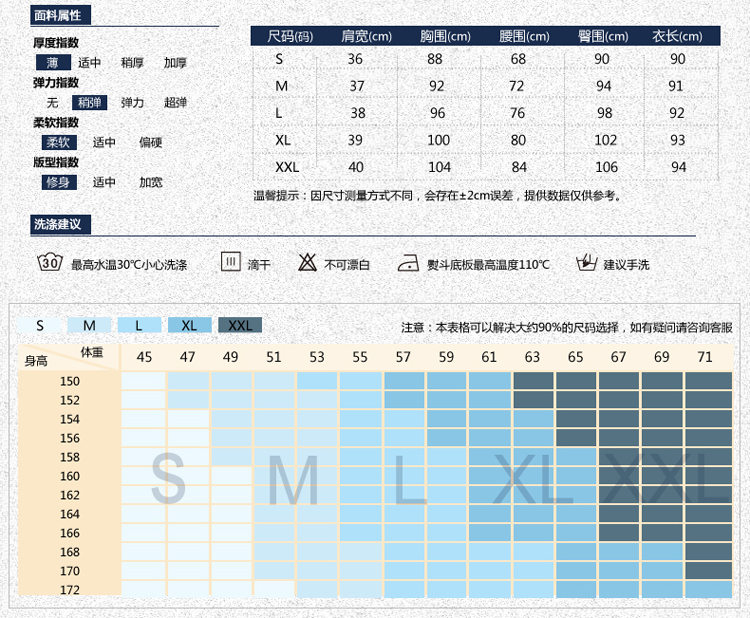Select the 加厚 thickness option
The height and width of the screenshot is (618, 750).
175,62
